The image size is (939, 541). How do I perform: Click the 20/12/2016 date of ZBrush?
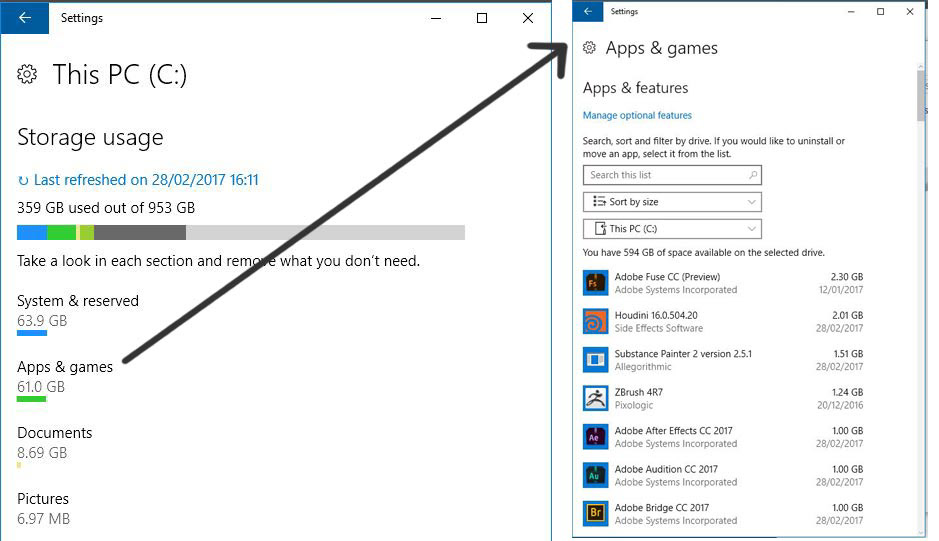[840, 405]
